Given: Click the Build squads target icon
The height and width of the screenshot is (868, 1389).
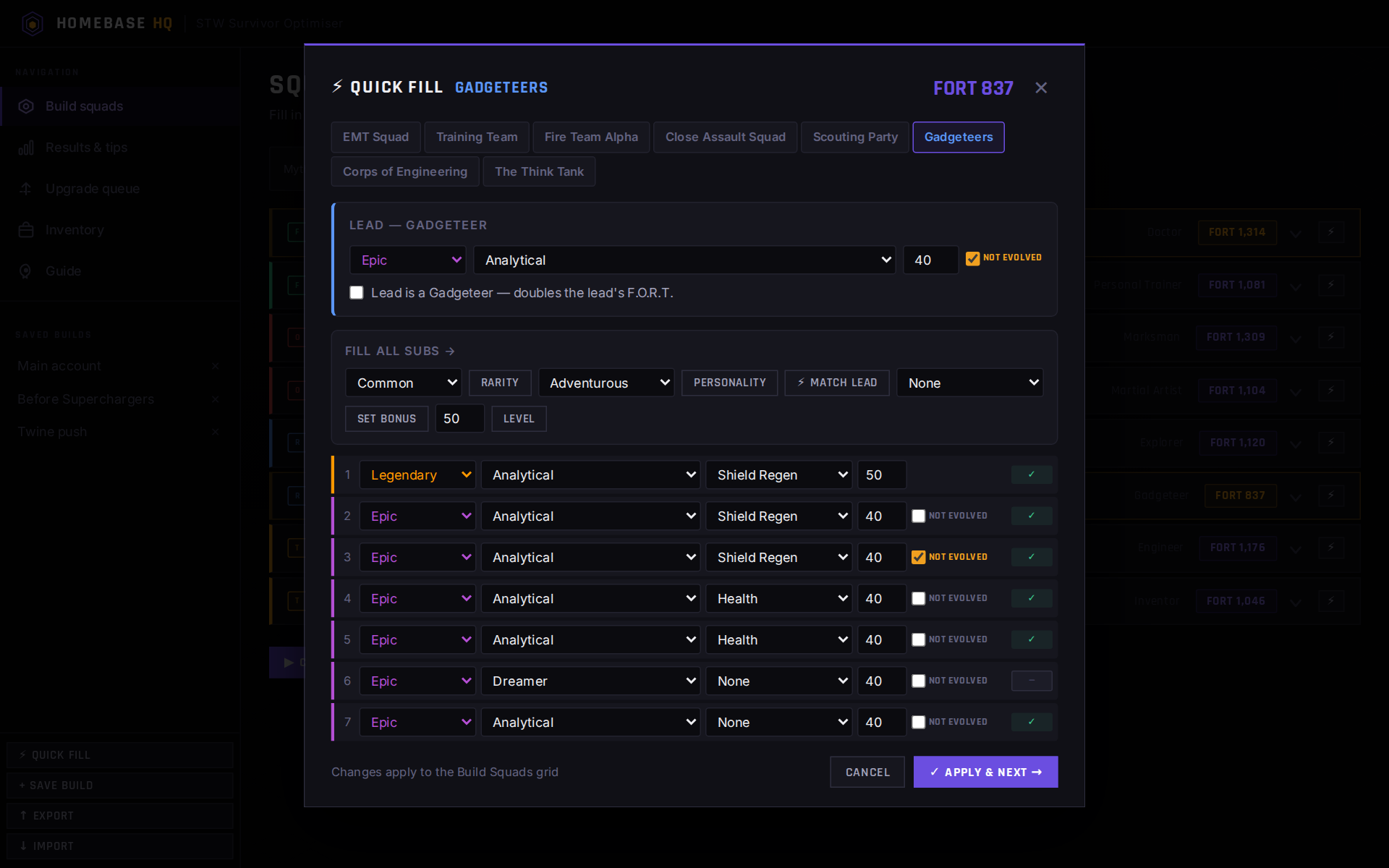Looking at the screenshot, I should click(x=26, y=106).
